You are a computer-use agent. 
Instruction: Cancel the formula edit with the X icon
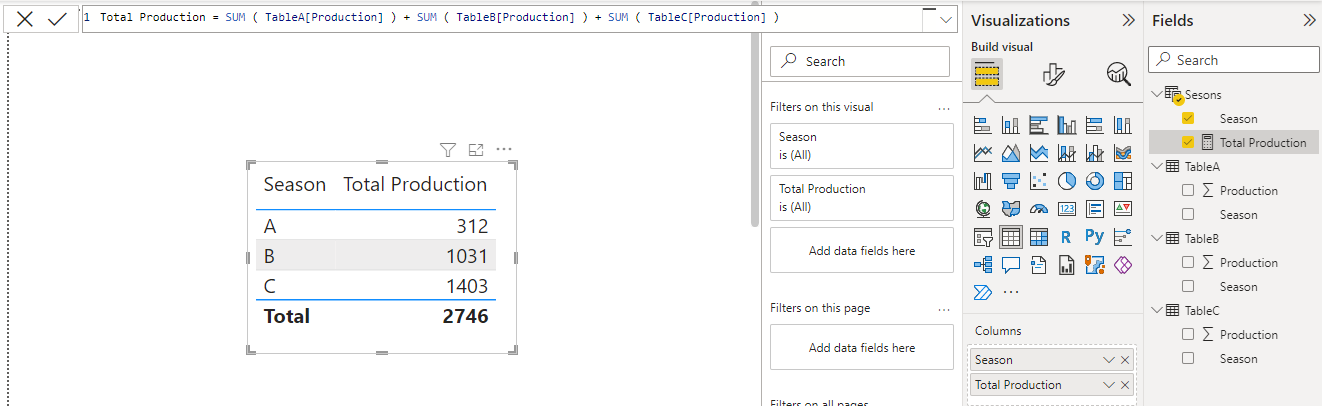coord(25,19)
